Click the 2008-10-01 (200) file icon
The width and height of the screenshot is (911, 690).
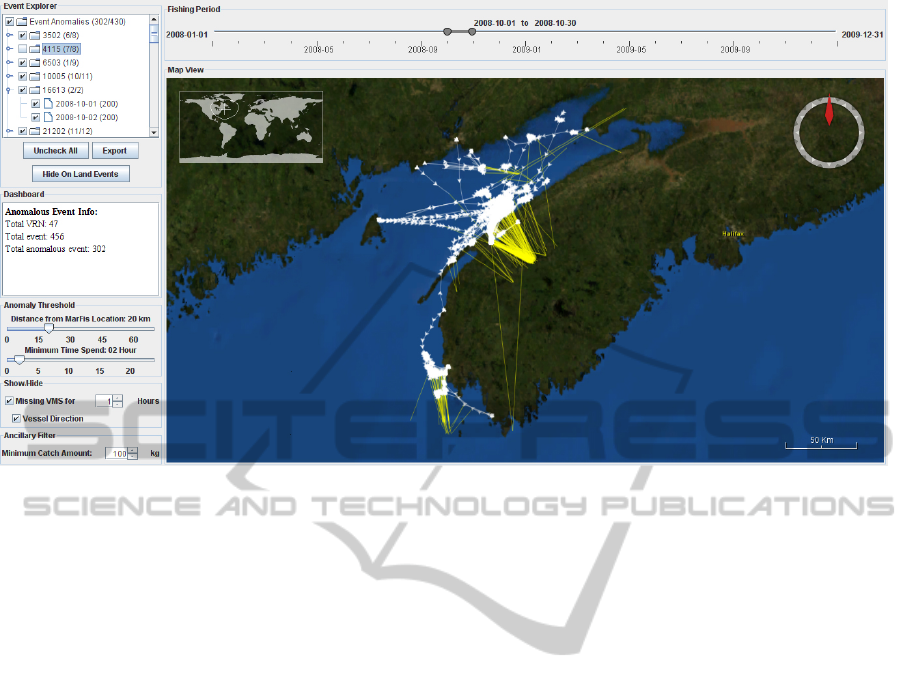(x=48, y=103)
